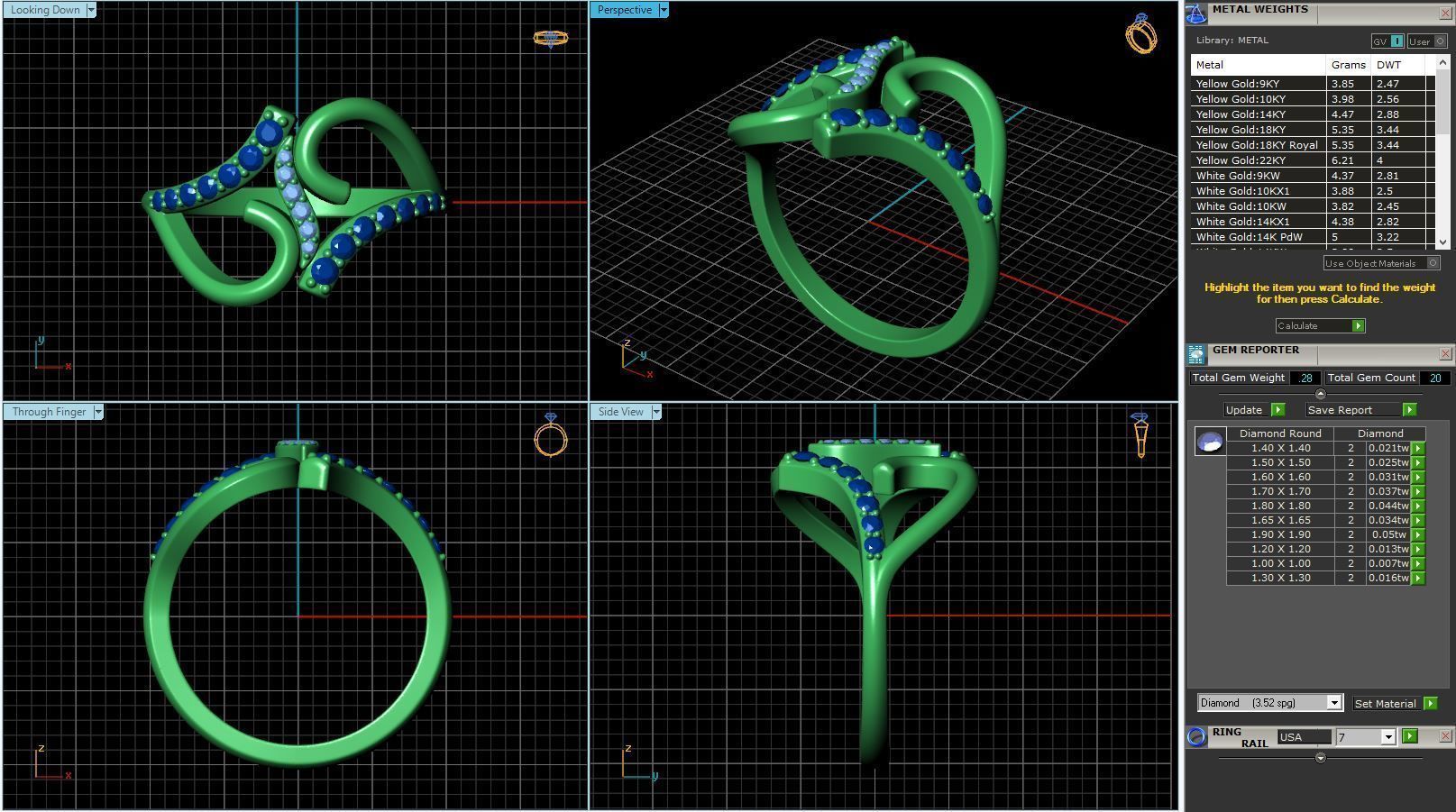1456x812 pixels.
Task: Open the ring size 7 dropdown
Action: [x=1387, y=737]
